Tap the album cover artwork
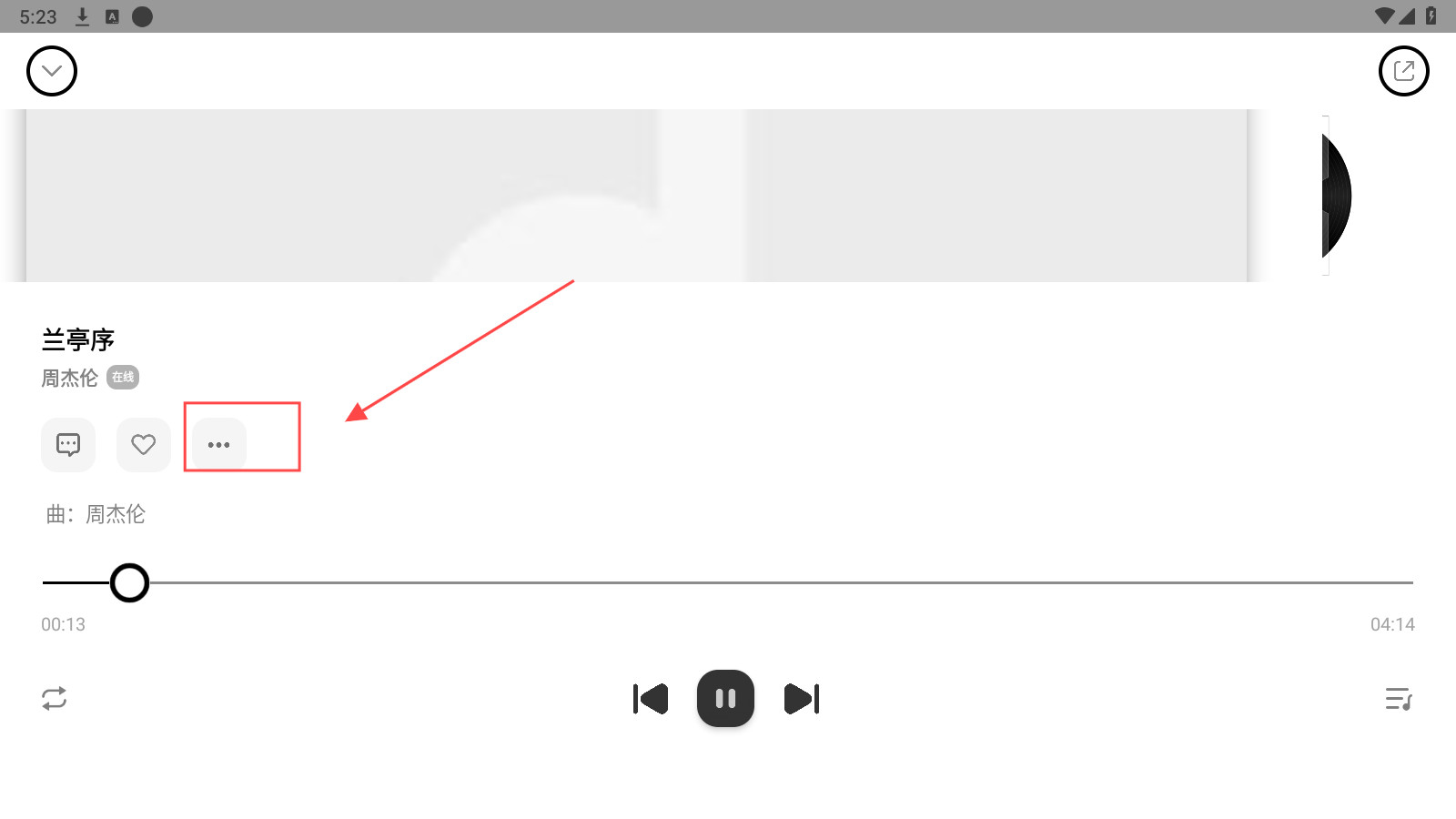The image size is (1456, 819). coord(637,196)
